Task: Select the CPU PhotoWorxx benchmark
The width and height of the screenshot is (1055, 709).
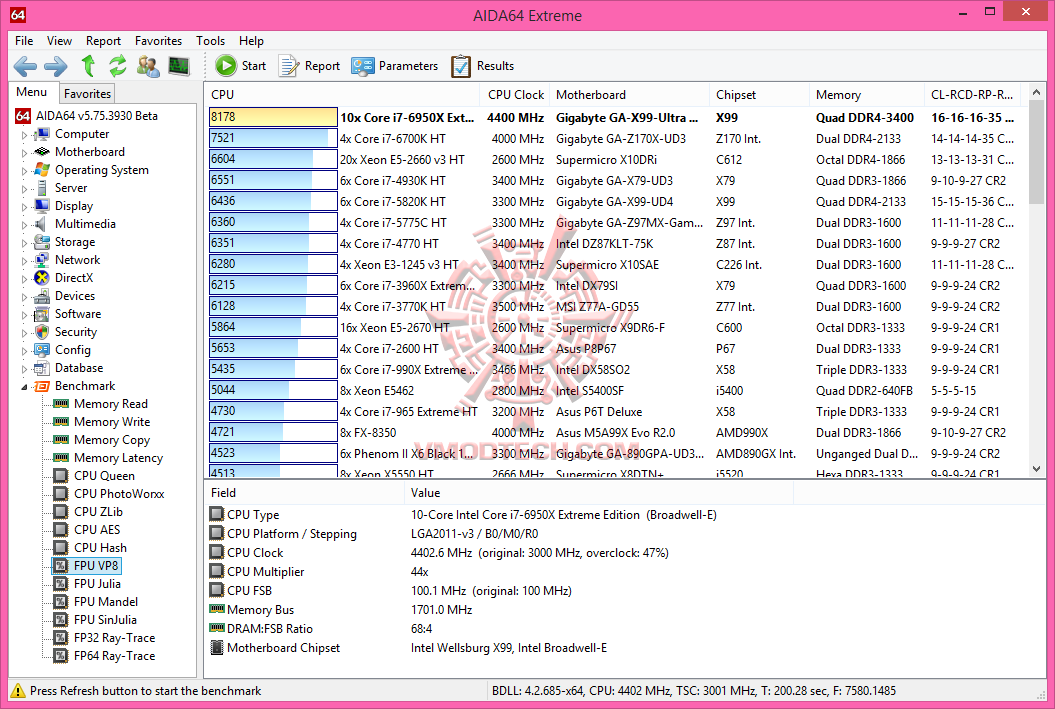Action: pos(119,494)
